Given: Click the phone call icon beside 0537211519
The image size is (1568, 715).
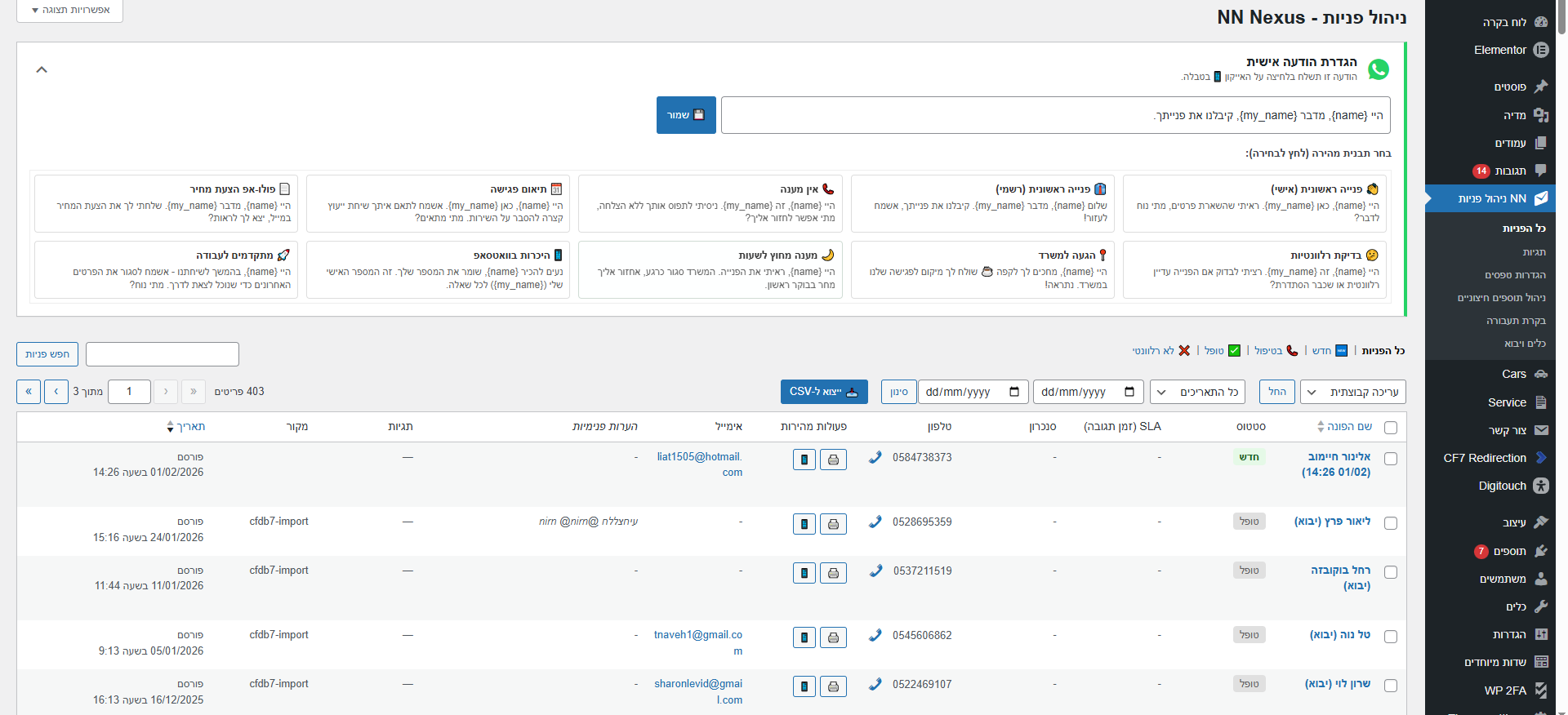Looking at the screenshot, I should (x=875, y=571).
